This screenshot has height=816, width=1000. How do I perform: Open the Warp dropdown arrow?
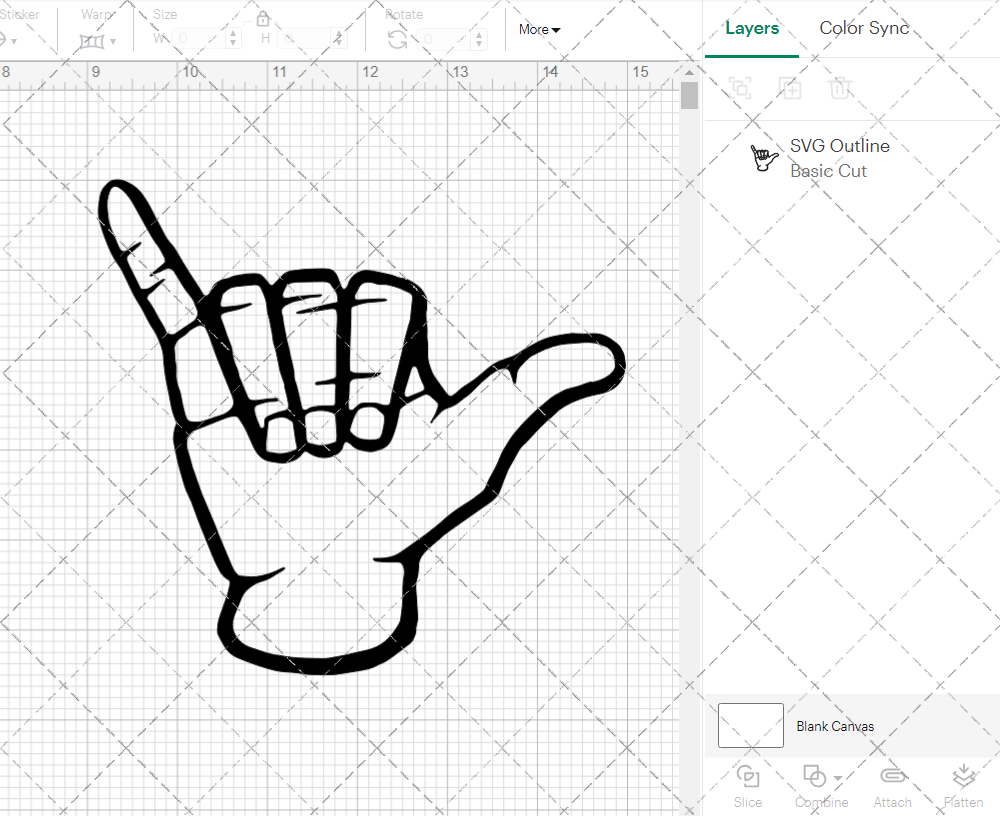click(114, 42)
